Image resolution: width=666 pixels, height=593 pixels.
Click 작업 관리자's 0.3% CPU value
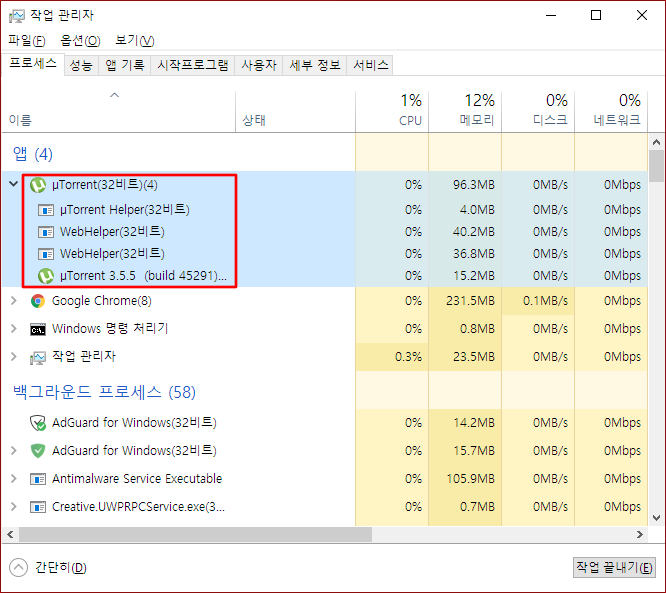click(x=408, y=356)
